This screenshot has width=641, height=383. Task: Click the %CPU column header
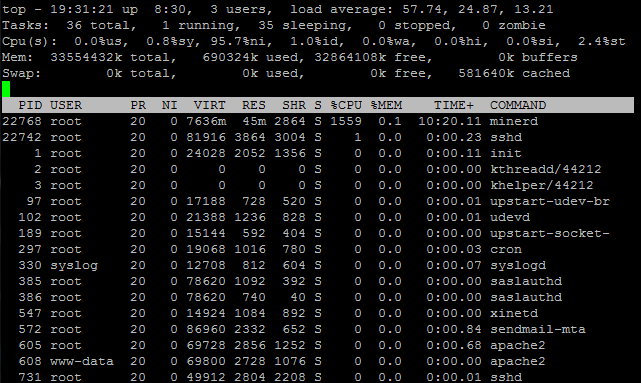coord(346,105)
